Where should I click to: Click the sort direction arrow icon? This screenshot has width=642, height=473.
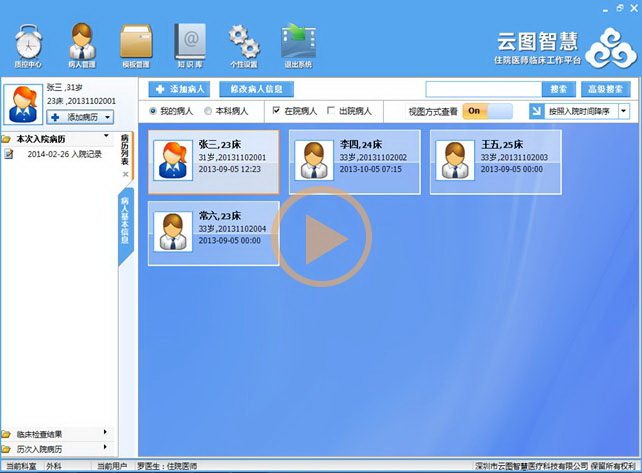click(x=536, y=111)
